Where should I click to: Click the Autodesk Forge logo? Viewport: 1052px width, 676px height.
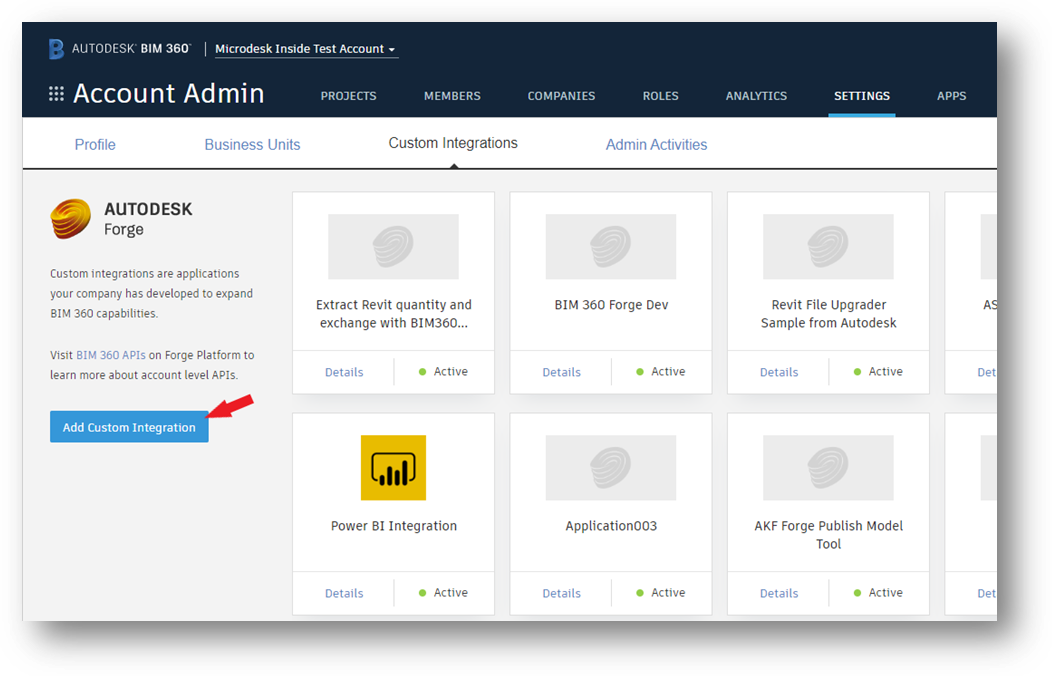point(70,219)
